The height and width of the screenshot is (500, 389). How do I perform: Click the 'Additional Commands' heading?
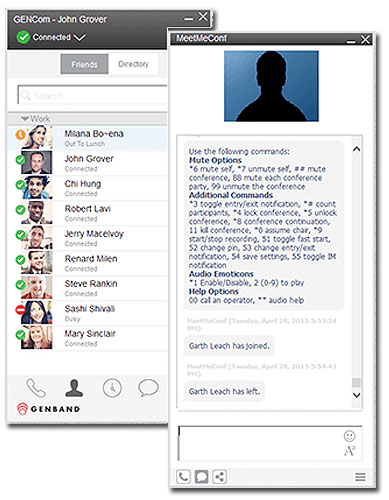click(231, 195)
